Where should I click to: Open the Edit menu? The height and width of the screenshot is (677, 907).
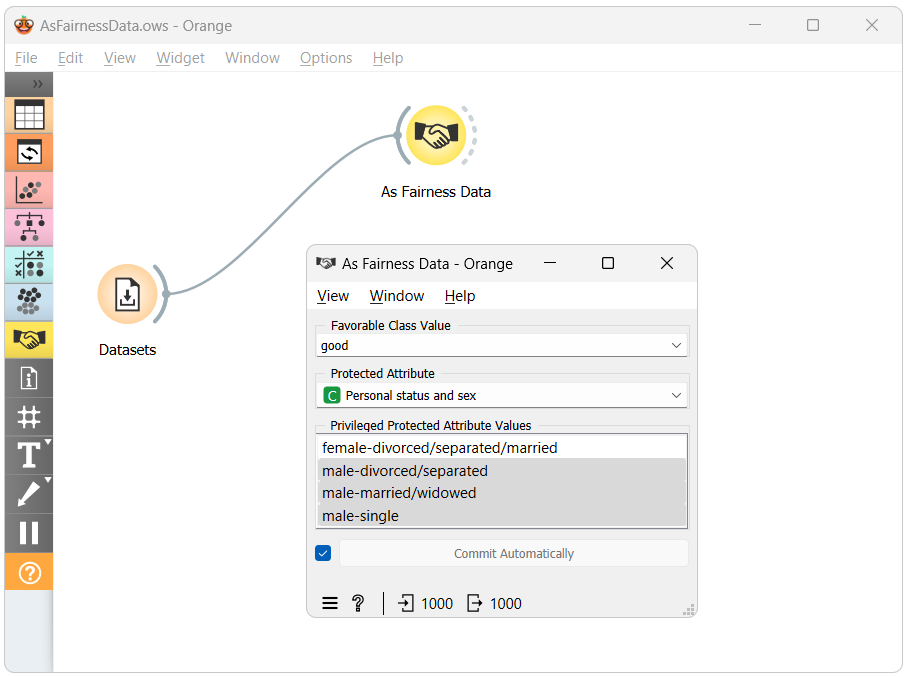pyautogui.click(x=70, y=58)
